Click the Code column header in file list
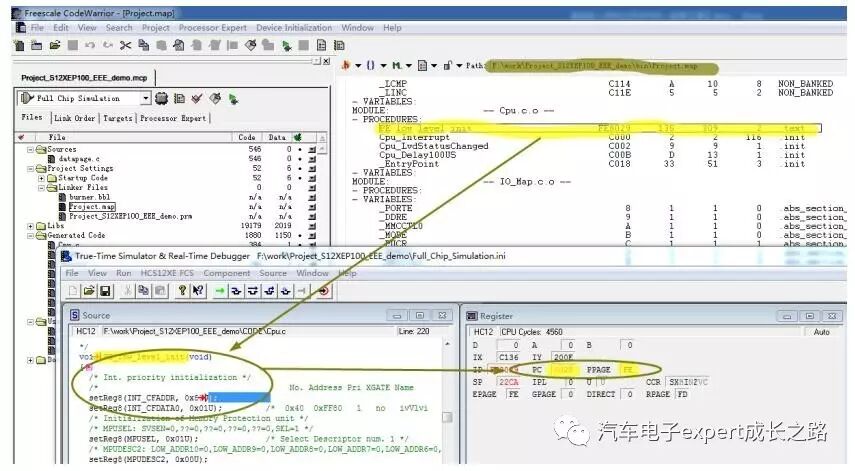Viewport: 855px width, 471px height. pos(247,137)
